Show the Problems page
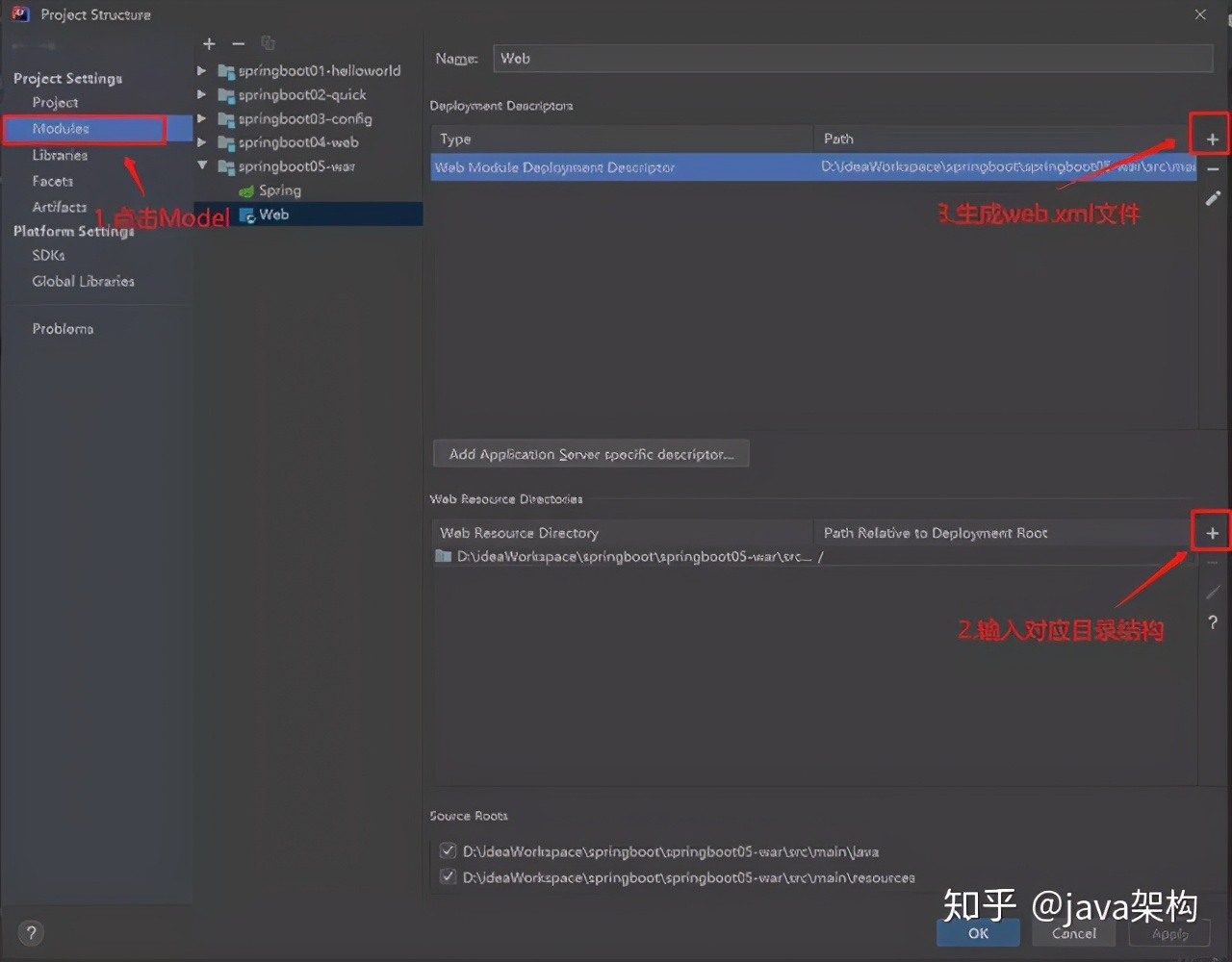Image resolution: width=1232 pixels, height=962 pixels. pos(63,329)
